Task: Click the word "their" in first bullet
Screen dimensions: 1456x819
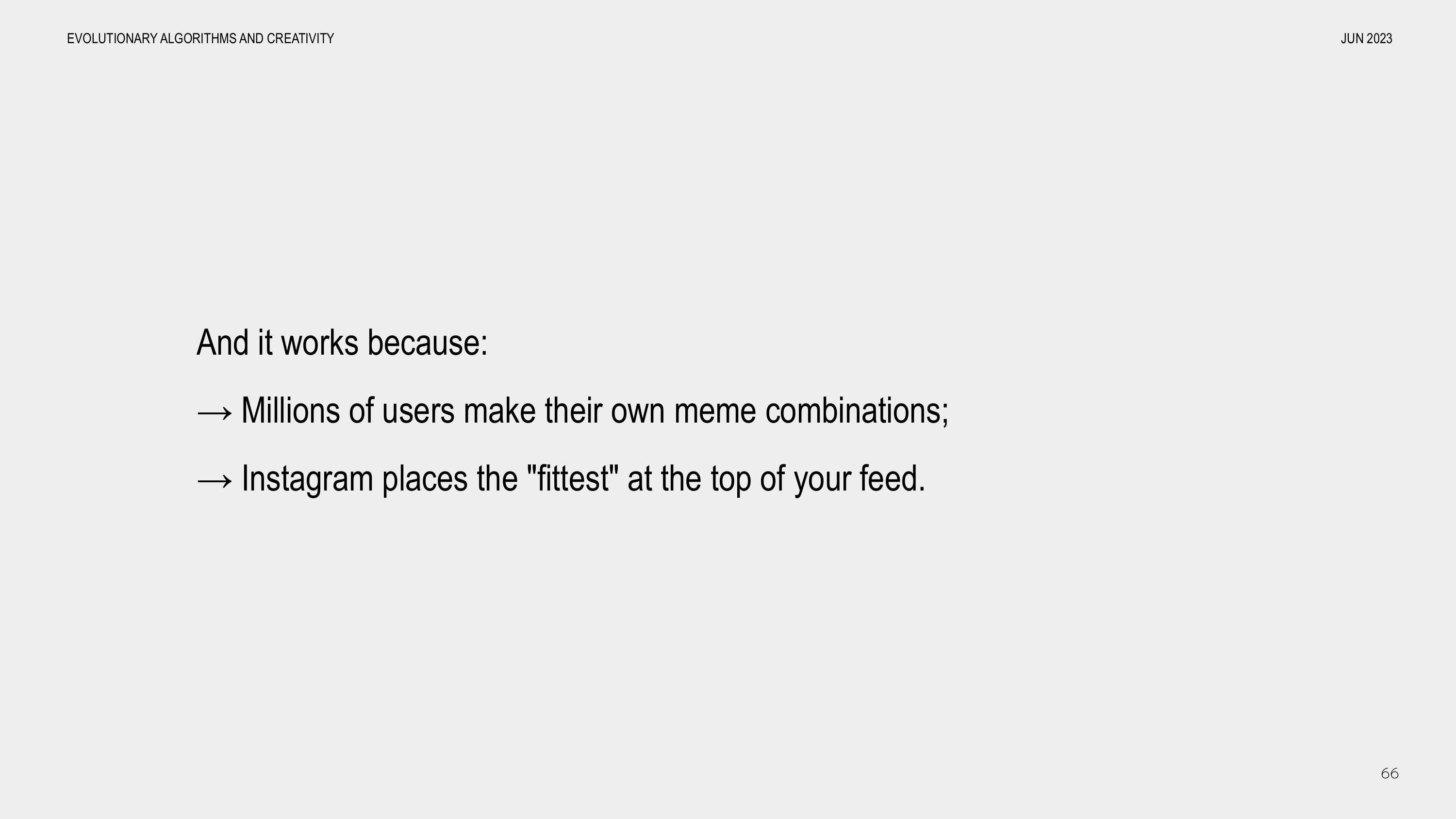Action: click(x=573, y=410)
